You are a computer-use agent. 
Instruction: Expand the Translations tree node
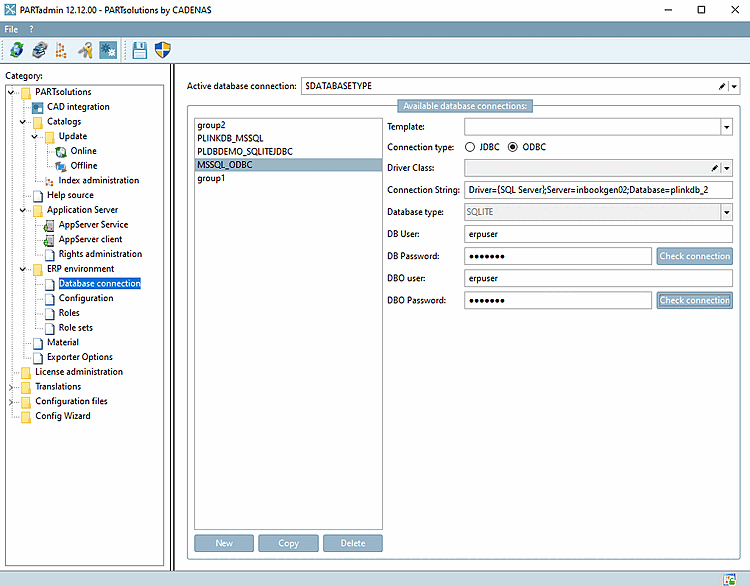pyautogui.click(x=11, y=387)
